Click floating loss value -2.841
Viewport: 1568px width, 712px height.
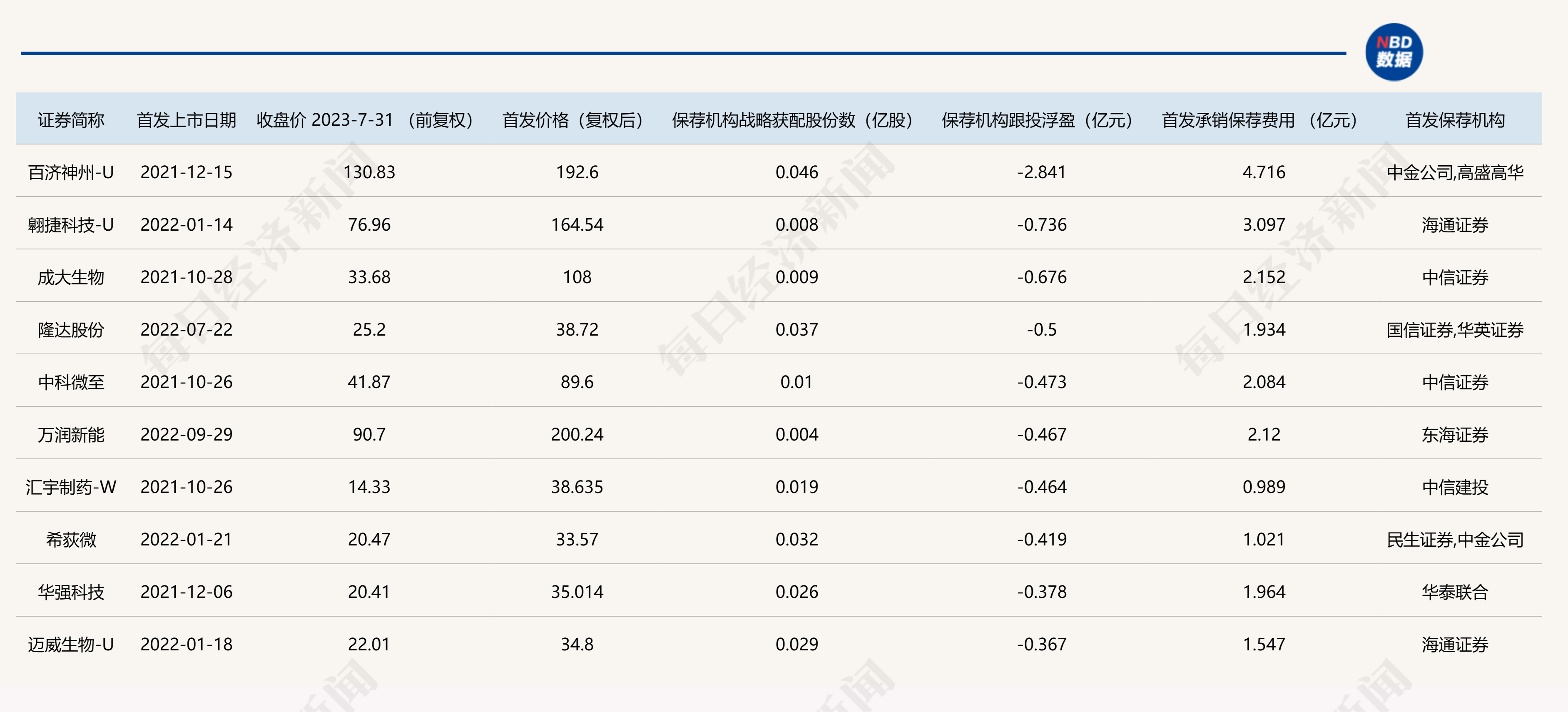click(1041, 172)
